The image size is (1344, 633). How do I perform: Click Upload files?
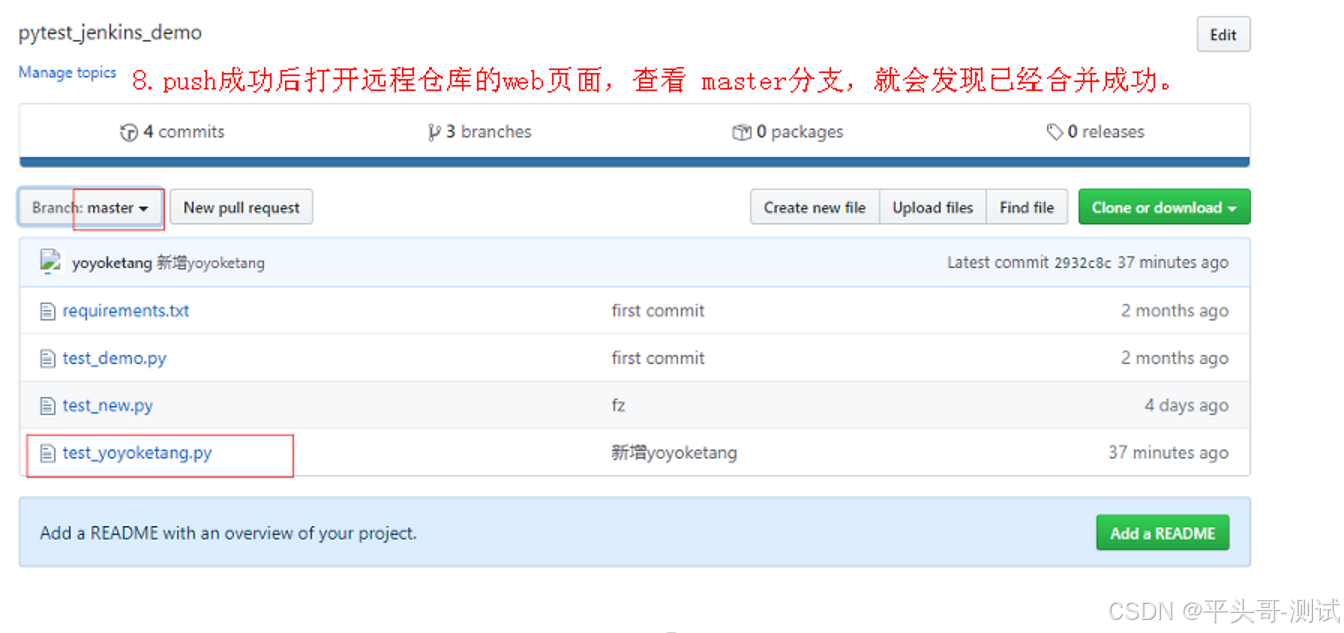[x=932, y=207]
